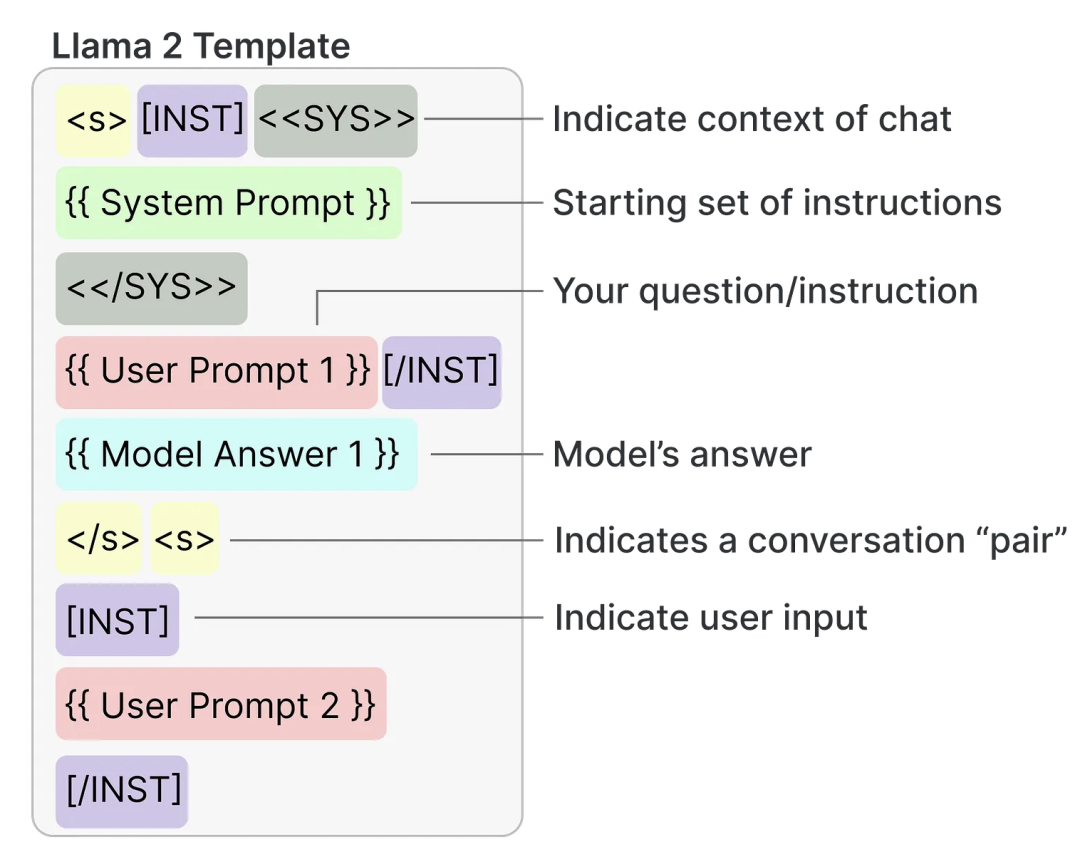Click the final [/INST] block at bottom
The width and height of the screenshot is (1080, 852).
122,790
